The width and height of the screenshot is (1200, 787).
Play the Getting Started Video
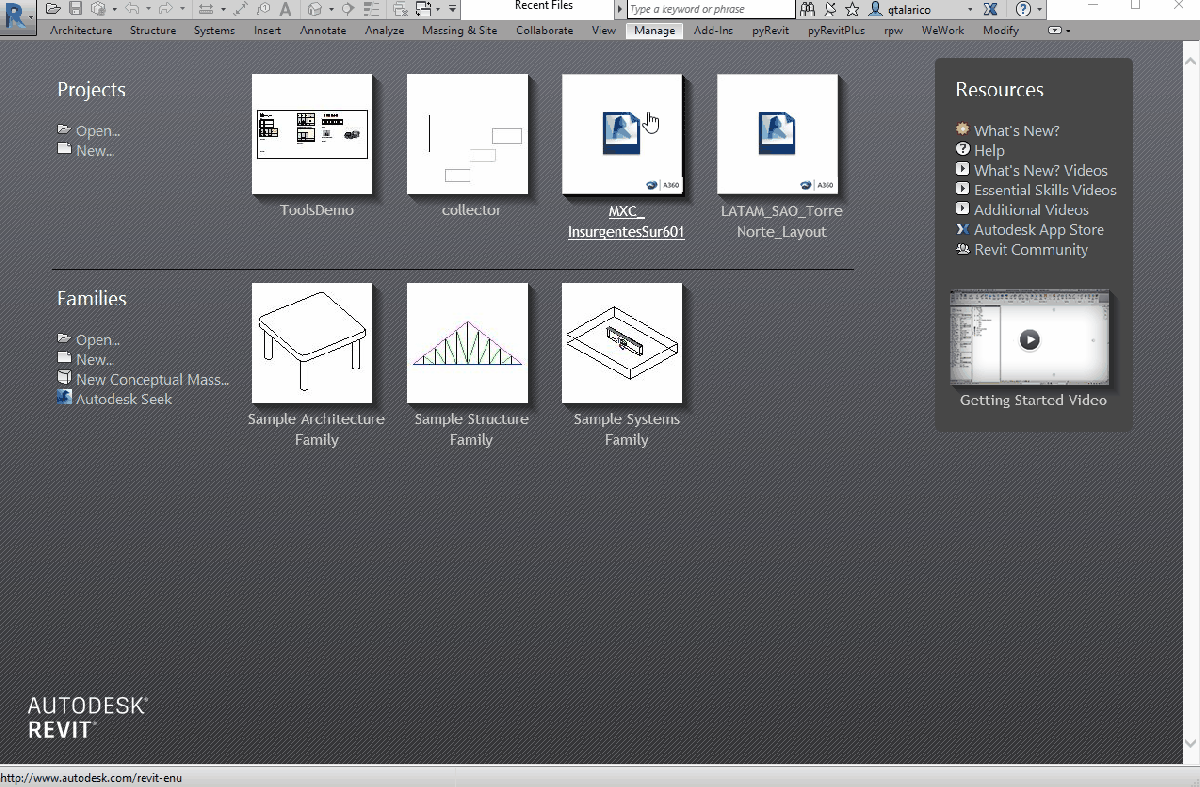(1029, 340)
